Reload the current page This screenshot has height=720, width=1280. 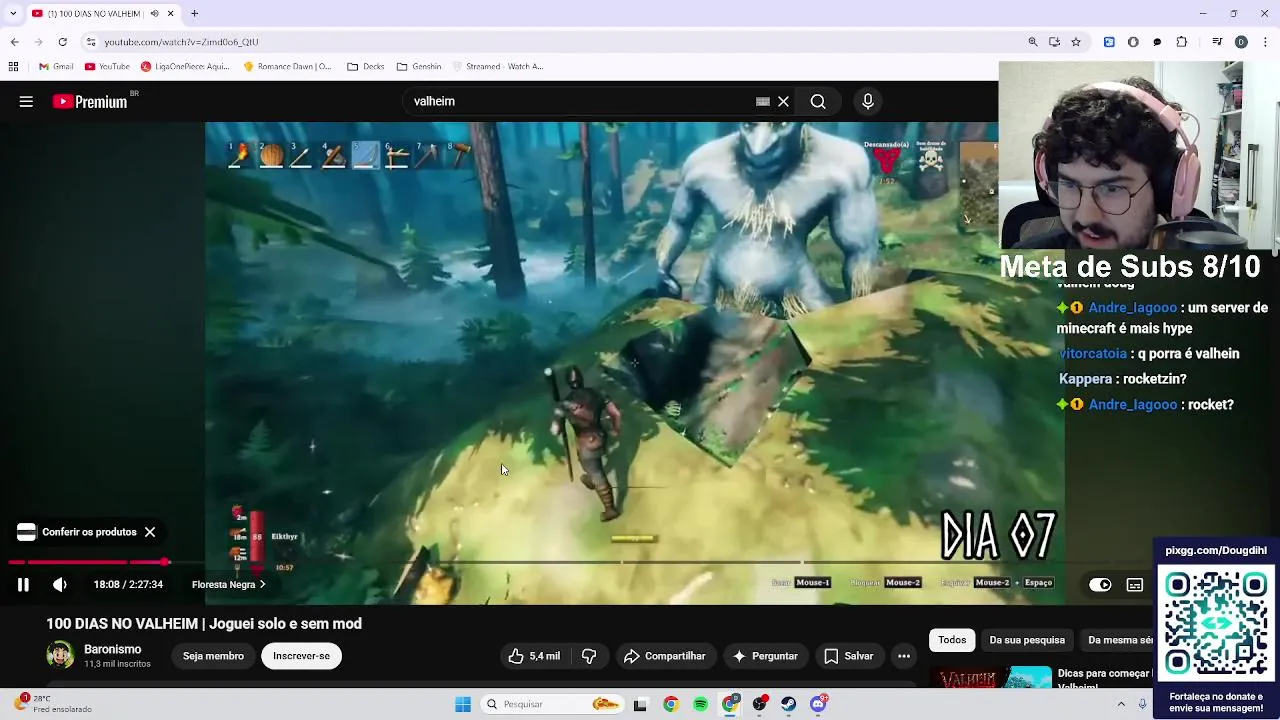point(62,42)
